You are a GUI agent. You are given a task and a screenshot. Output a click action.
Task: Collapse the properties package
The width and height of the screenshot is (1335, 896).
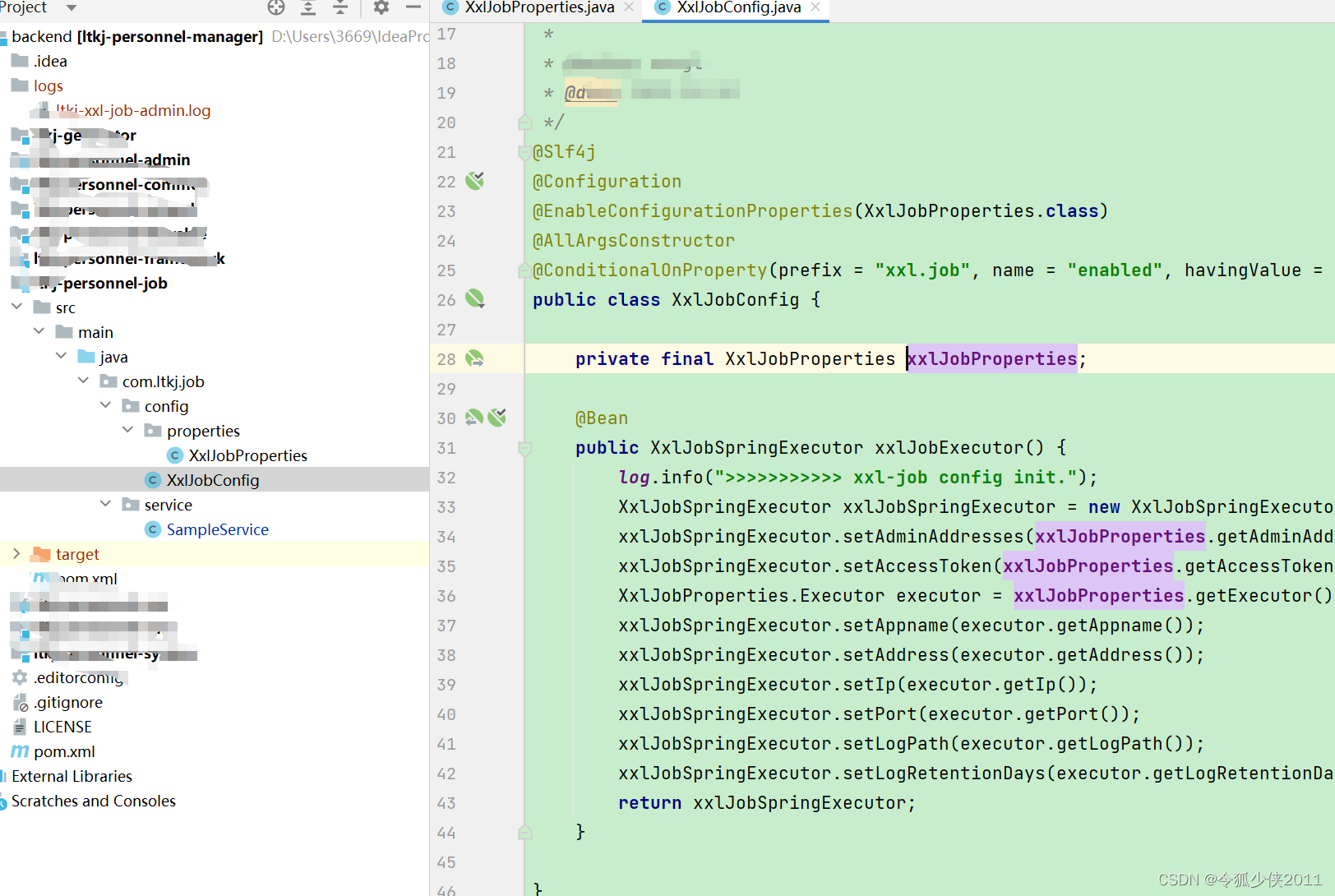click(x=128, y=430)
